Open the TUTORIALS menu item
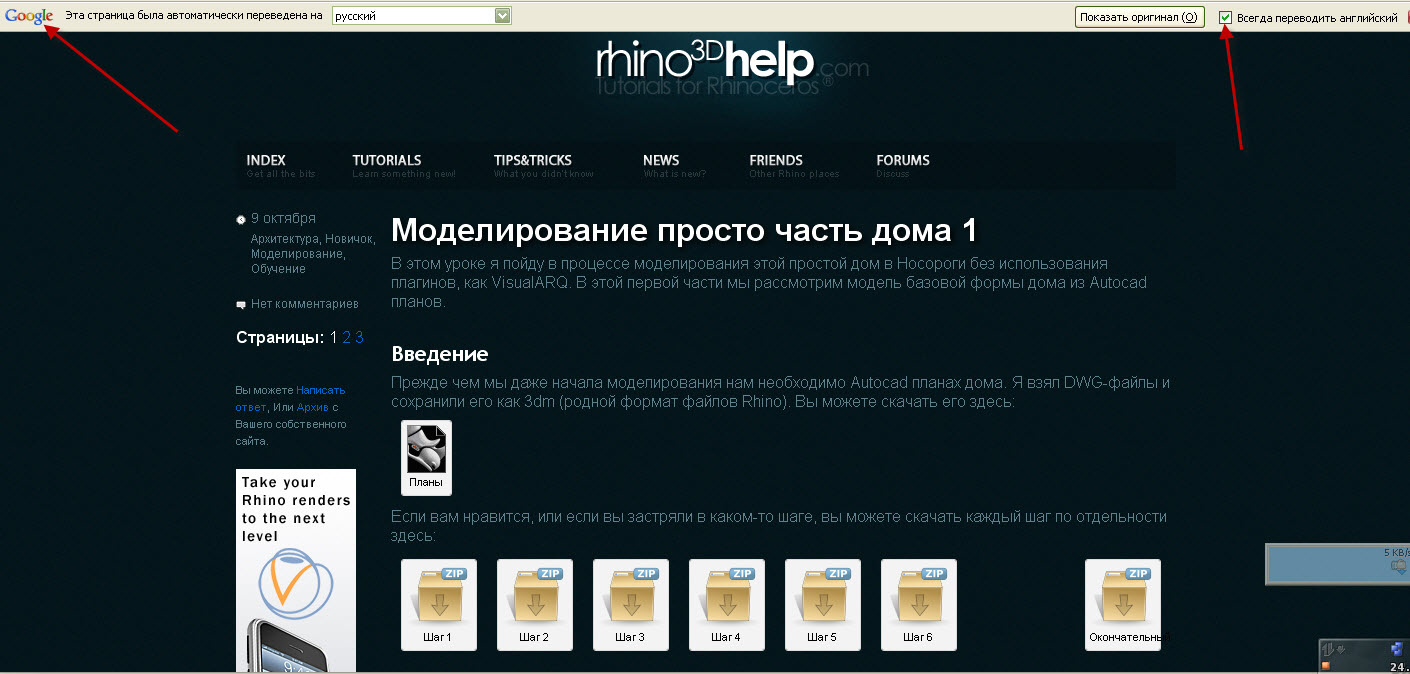Viewport: 1410px width, 674px height. 403,166
